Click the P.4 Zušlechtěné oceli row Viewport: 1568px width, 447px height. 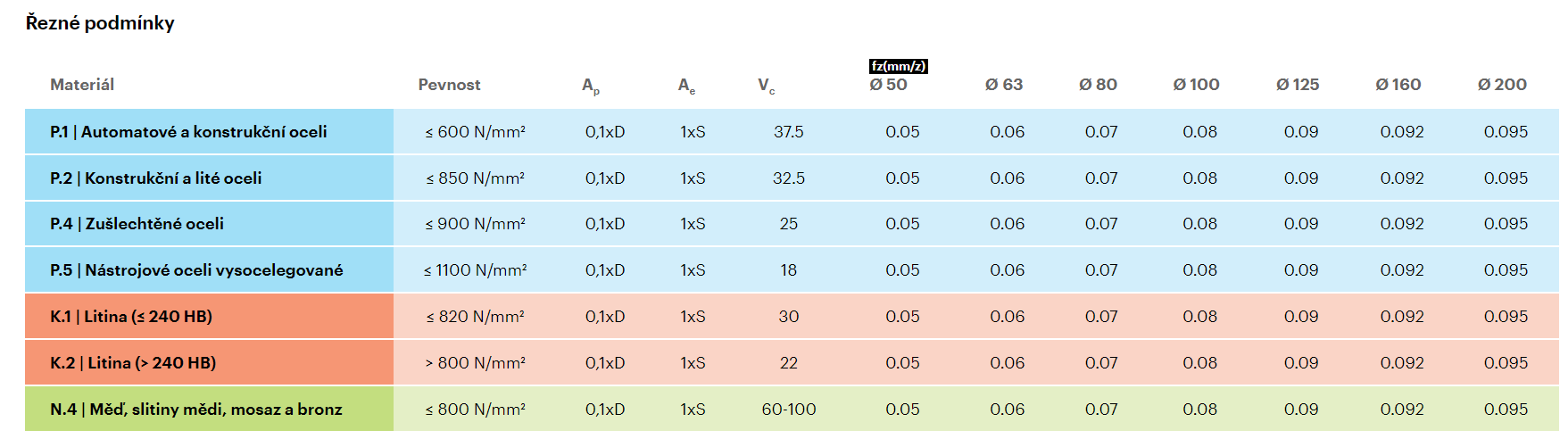click(137, 224)
